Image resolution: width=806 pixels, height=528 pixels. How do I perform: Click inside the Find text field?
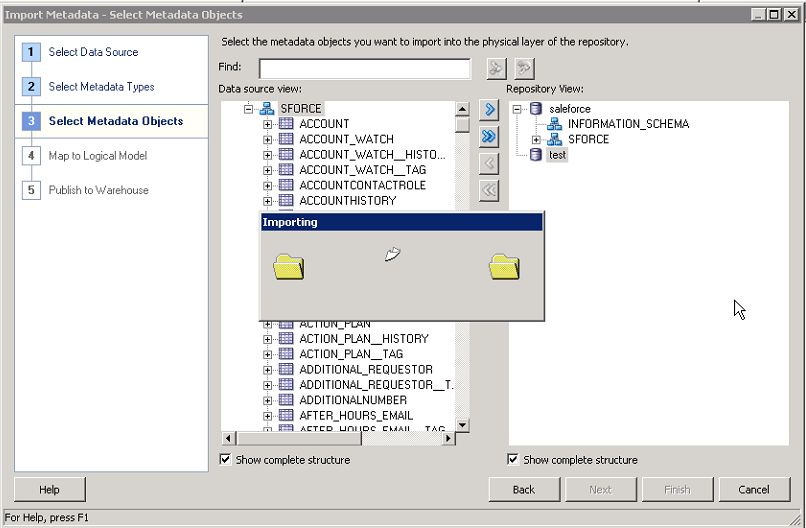tap(364, 68)
